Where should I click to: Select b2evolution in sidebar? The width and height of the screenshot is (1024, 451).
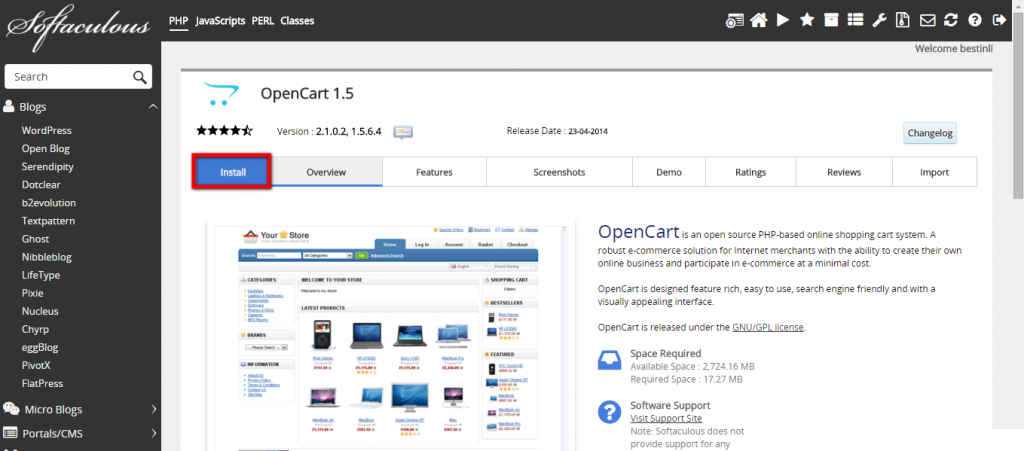click(x=48, y=203)
